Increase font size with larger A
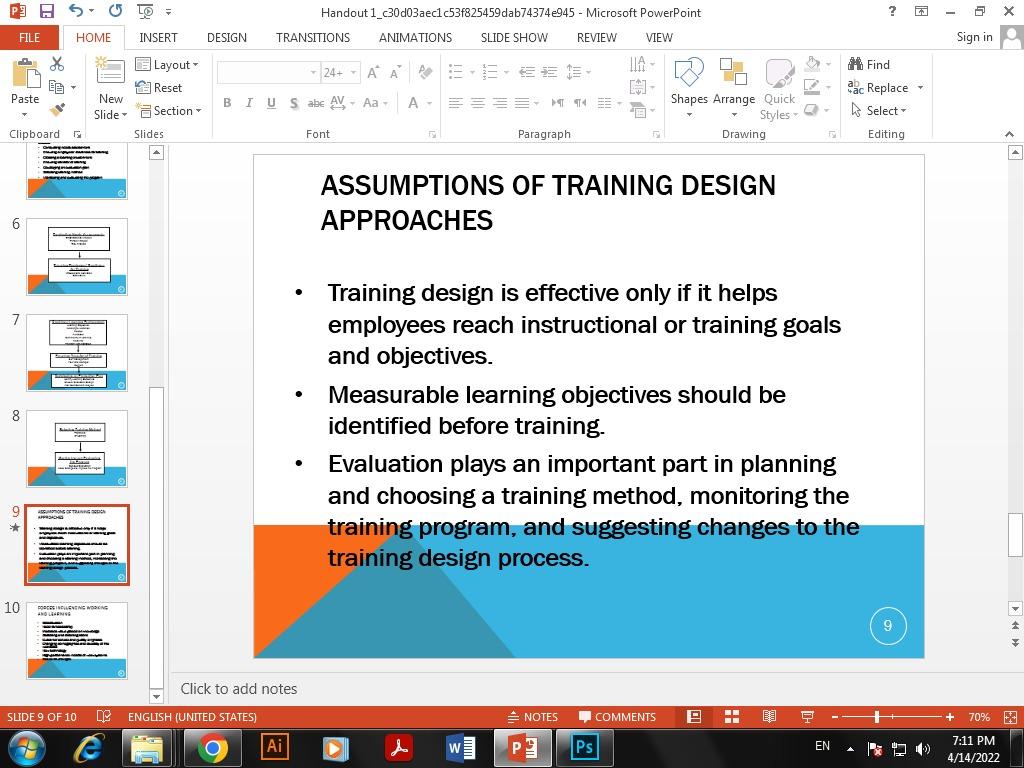1024x768 pixels. coord(373,72)
